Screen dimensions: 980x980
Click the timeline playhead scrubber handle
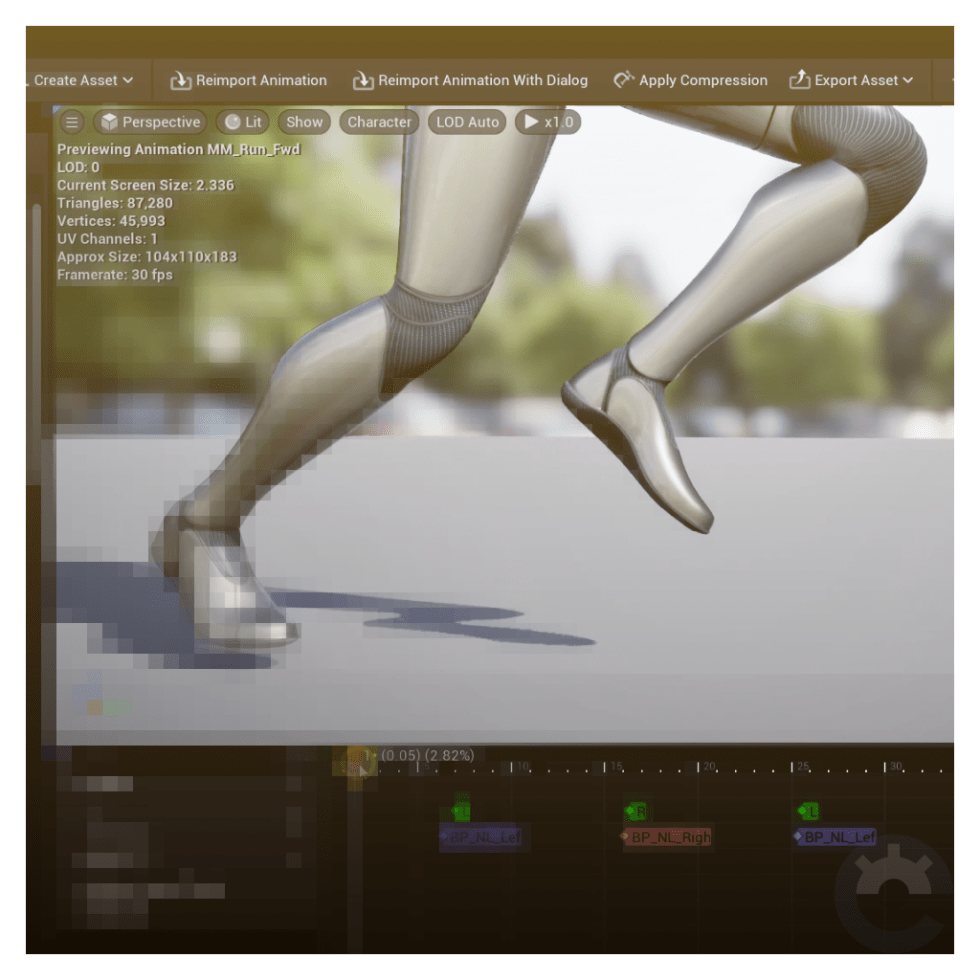pyautogui.click(x=356, y=764)
